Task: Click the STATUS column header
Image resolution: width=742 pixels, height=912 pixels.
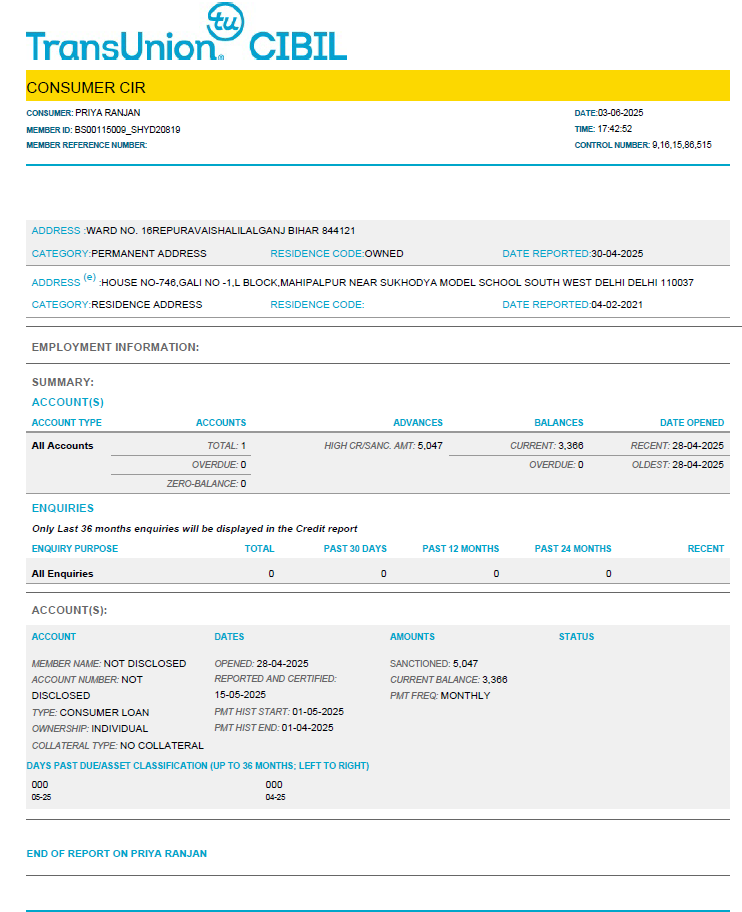Action: click(x=576, y=637)
